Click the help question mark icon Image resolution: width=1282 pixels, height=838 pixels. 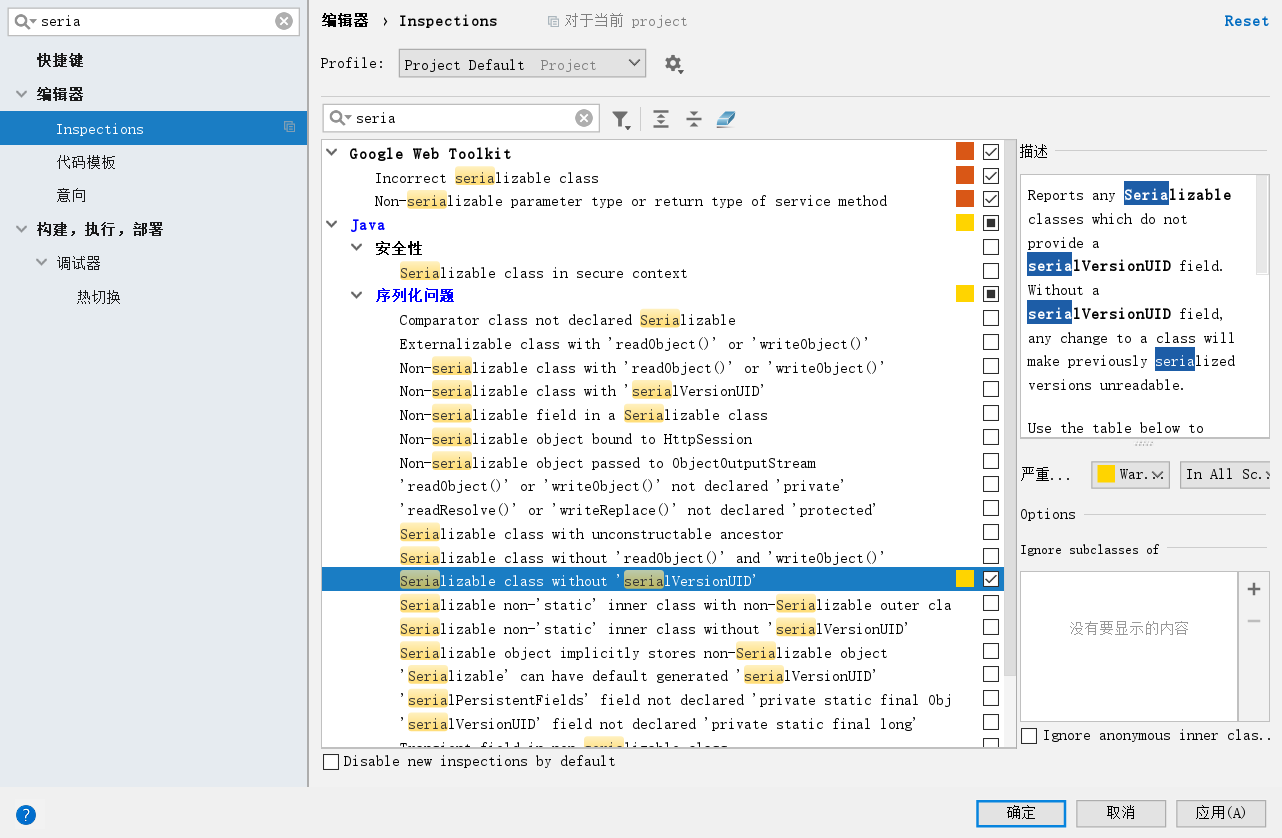coord(26,814)
